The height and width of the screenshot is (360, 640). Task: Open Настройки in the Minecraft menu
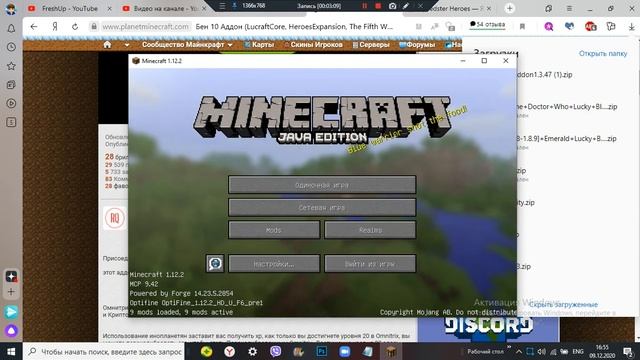[274, 264]
